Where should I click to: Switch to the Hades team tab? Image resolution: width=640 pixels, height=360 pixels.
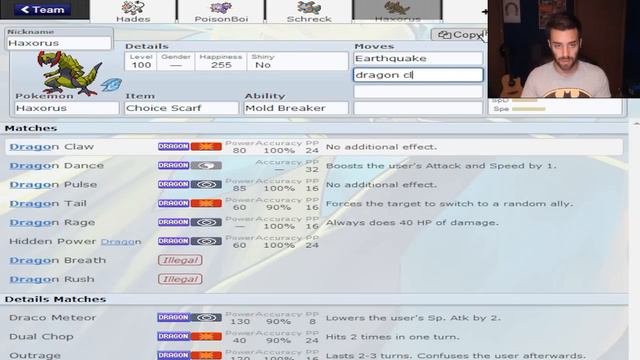click(133, 11)
